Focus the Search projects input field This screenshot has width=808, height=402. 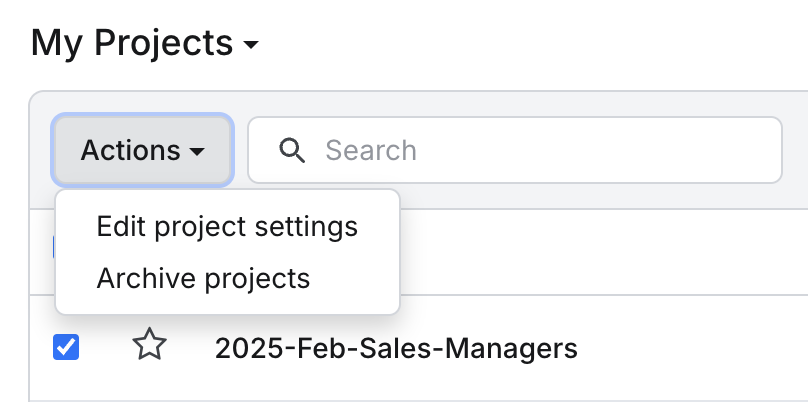tap(515, 150)
